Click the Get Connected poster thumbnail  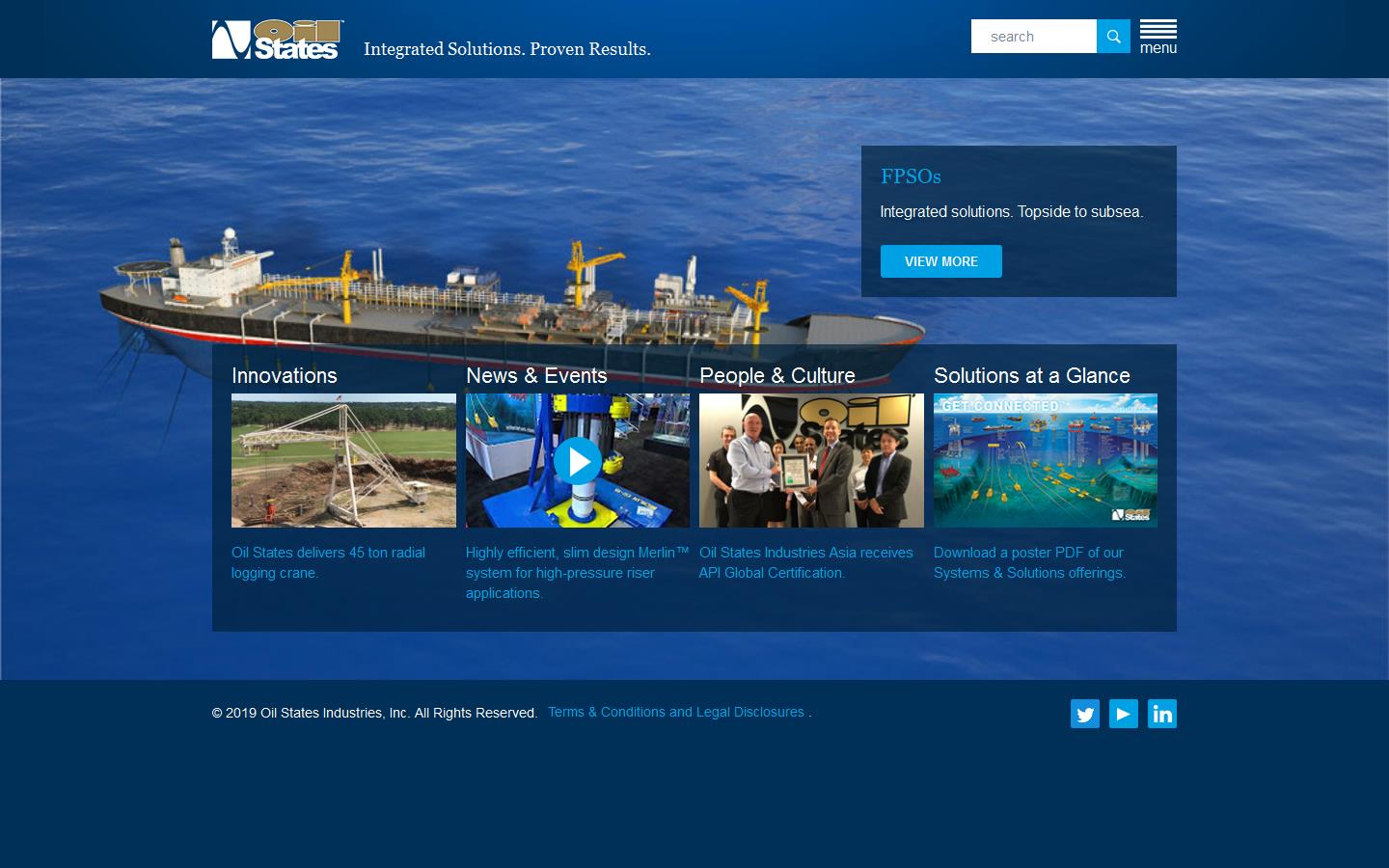tap(1046, 460)
